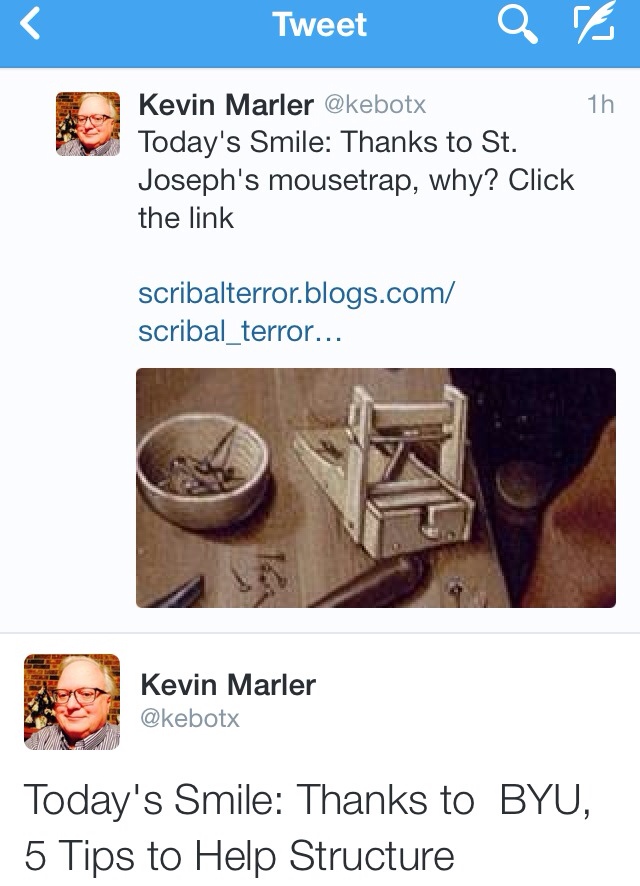Follow the truncated scribal_terror… link line

(240, 331)
